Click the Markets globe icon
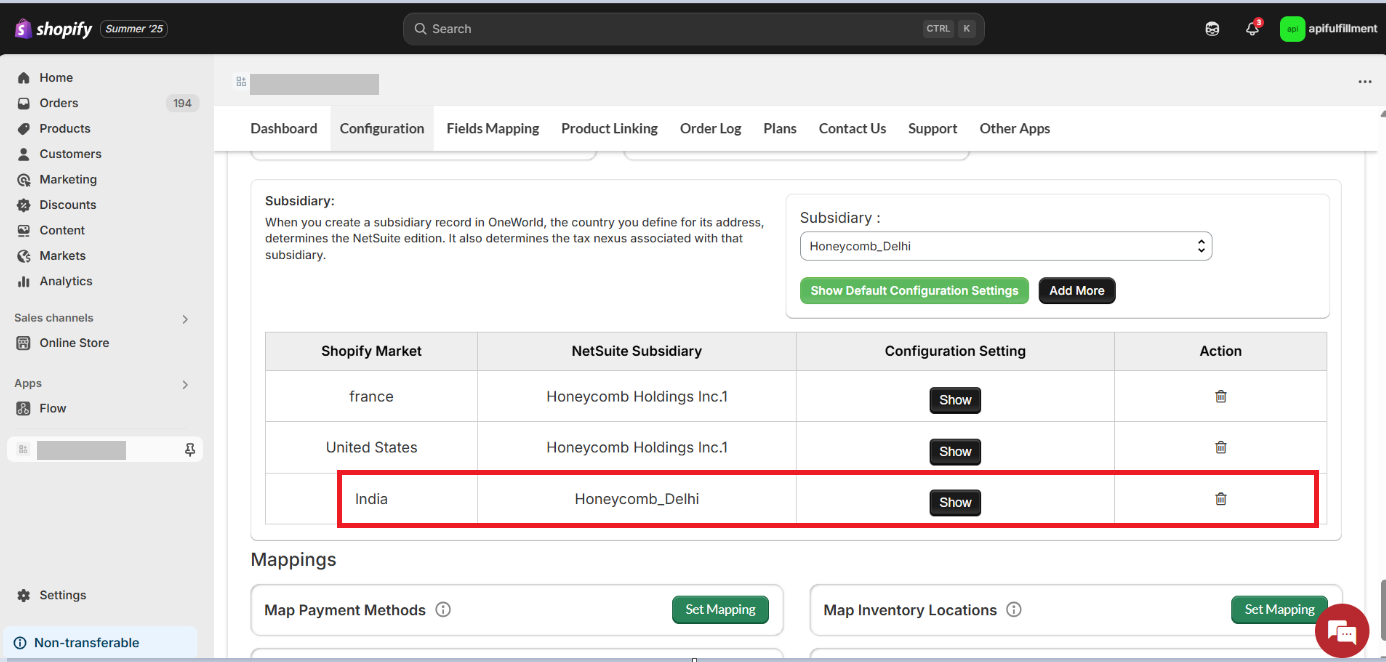The height and width of the screenshot is (662, 1386). click(24, 256)
